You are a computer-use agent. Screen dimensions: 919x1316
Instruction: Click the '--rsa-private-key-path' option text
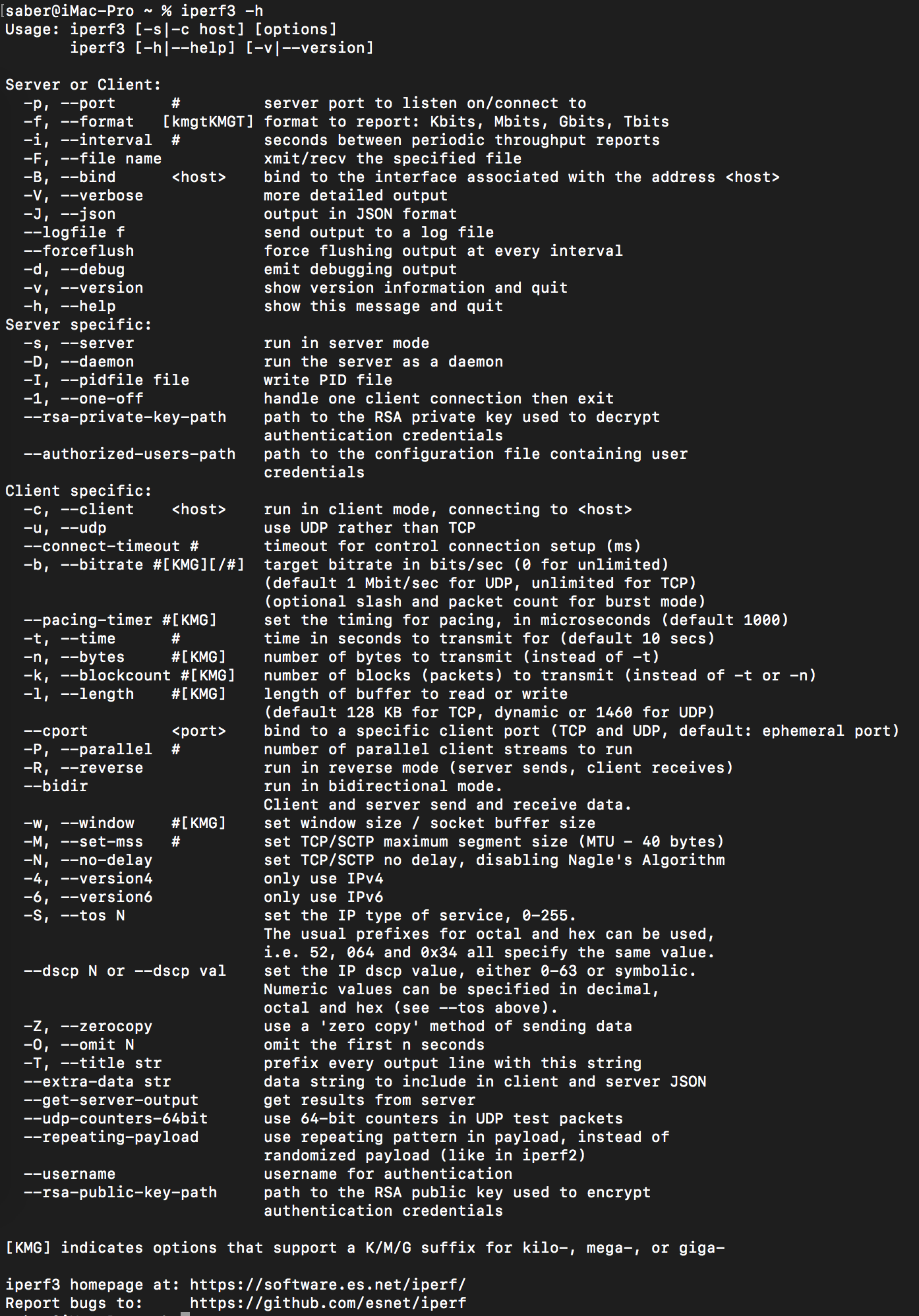[x=125, y=417]
